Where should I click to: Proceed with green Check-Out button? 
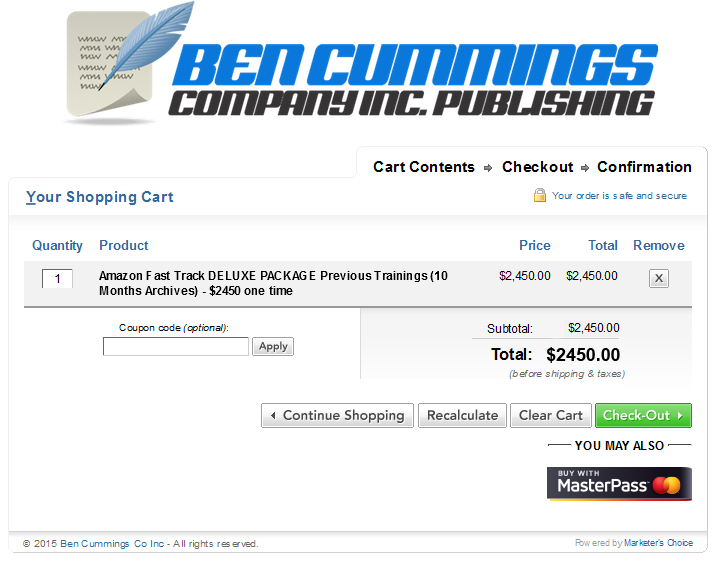coord(643,415)
